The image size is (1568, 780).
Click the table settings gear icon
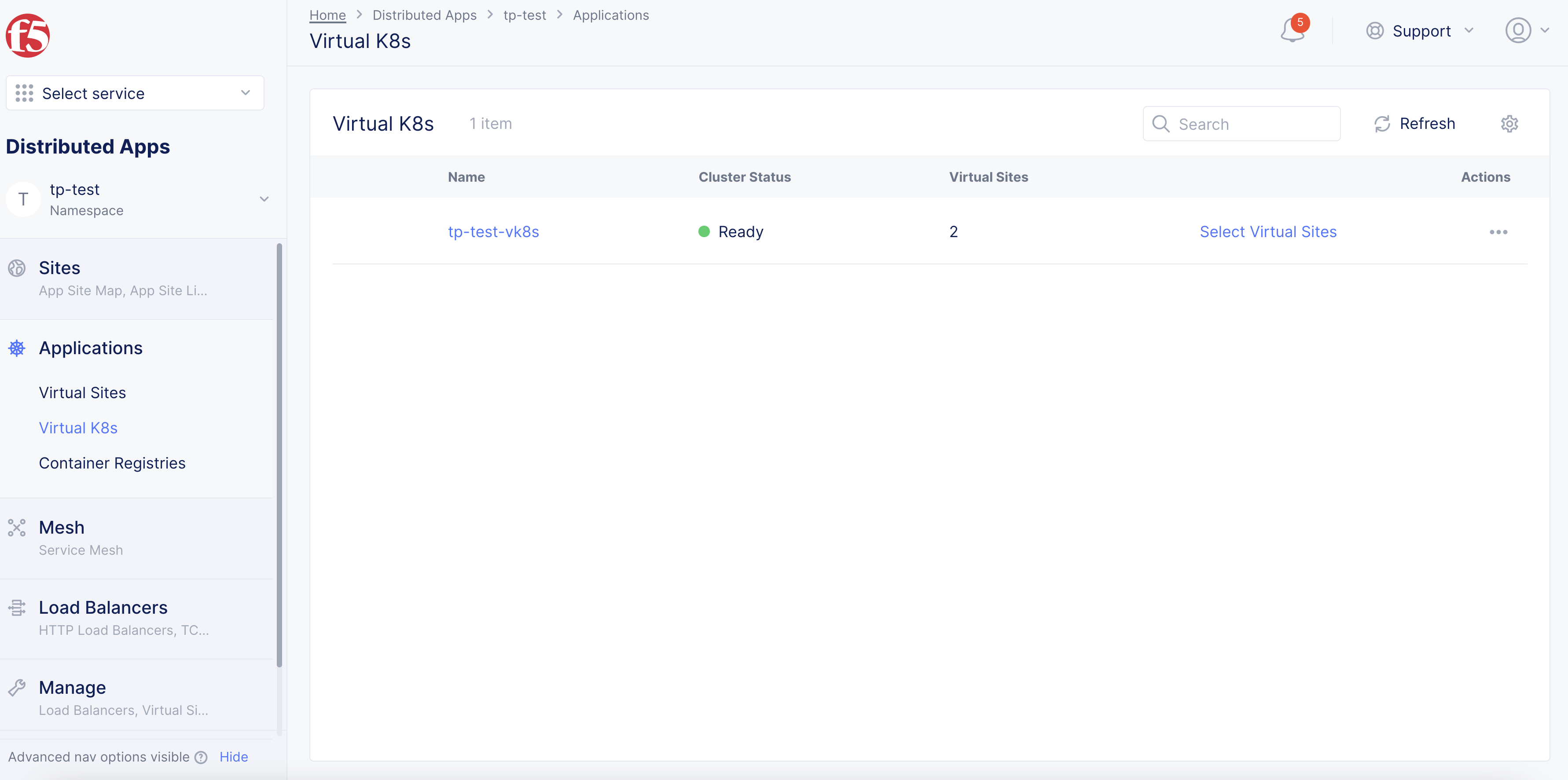(1509, 124)
